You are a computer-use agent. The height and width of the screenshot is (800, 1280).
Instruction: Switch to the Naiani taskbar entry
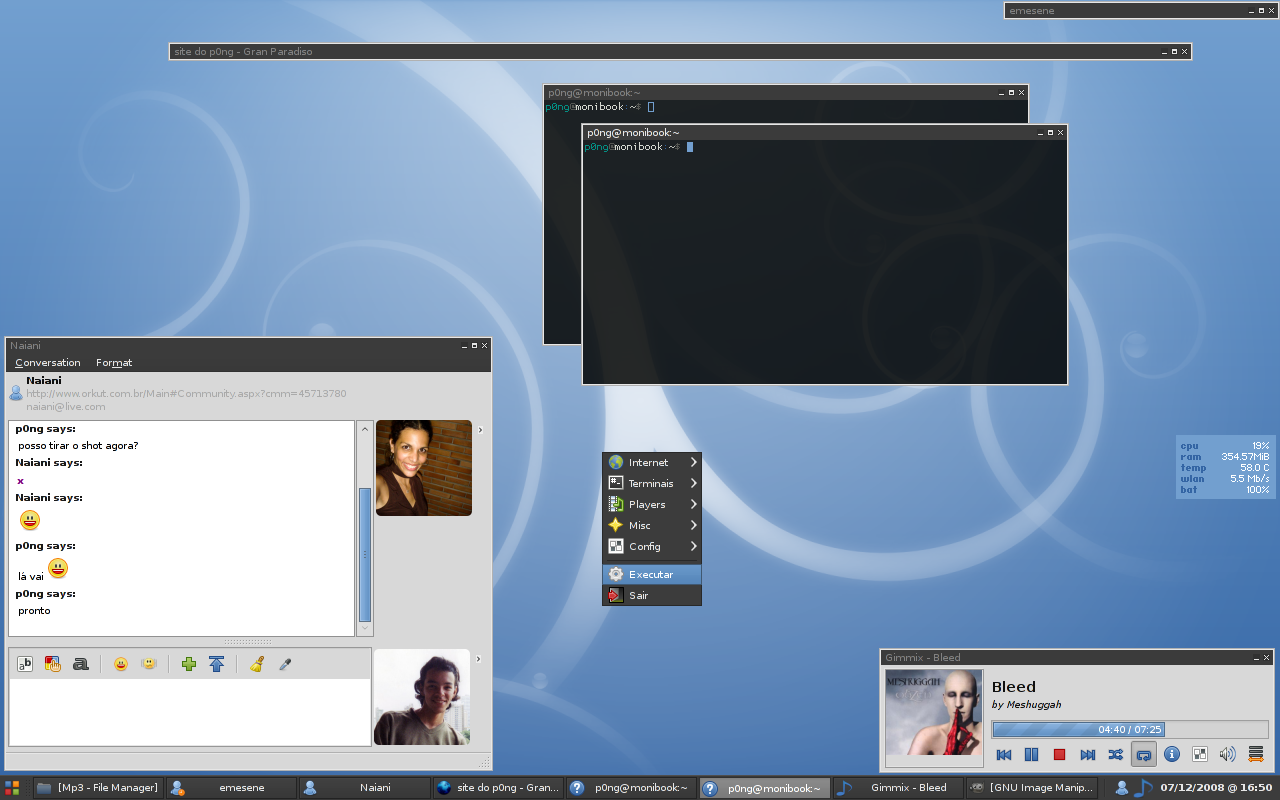point(365,788)
